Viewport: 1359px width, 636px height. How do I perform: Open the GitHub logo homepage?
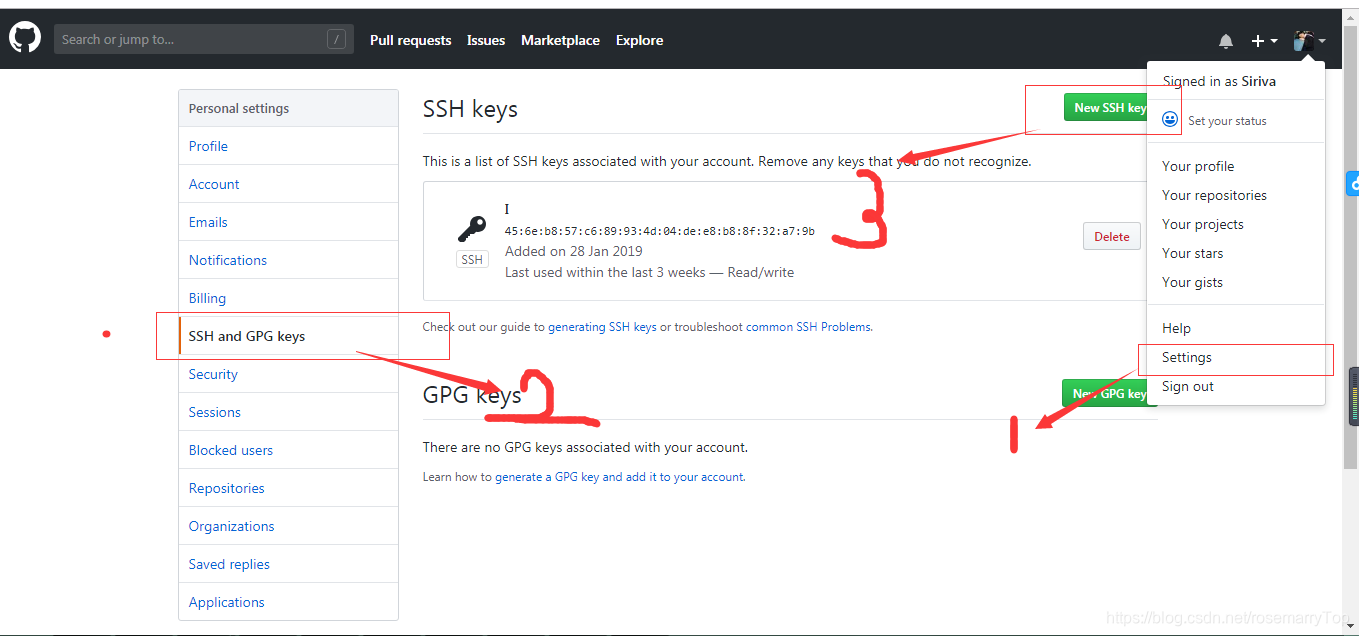24,39
